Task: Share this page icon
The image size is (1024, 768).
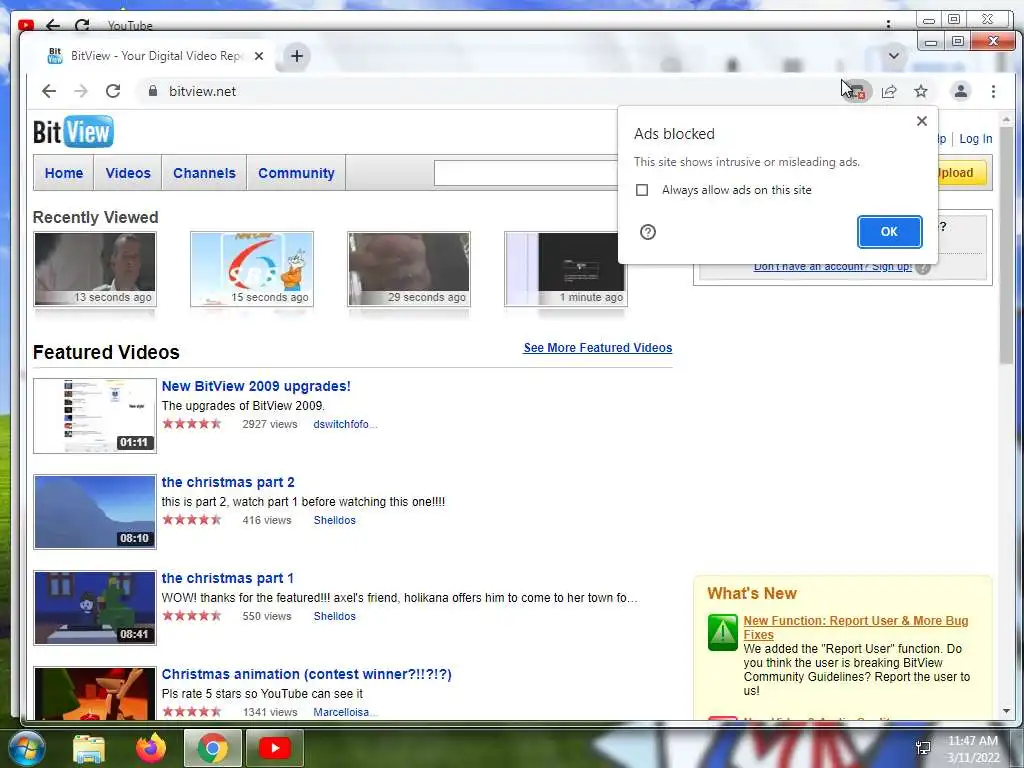Action: click(889, 91)
